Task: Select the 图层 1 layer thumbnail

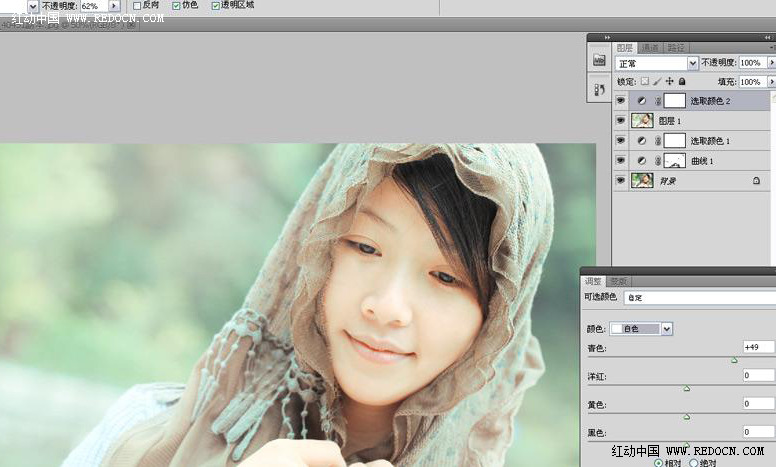Action: tap(642, 121)
